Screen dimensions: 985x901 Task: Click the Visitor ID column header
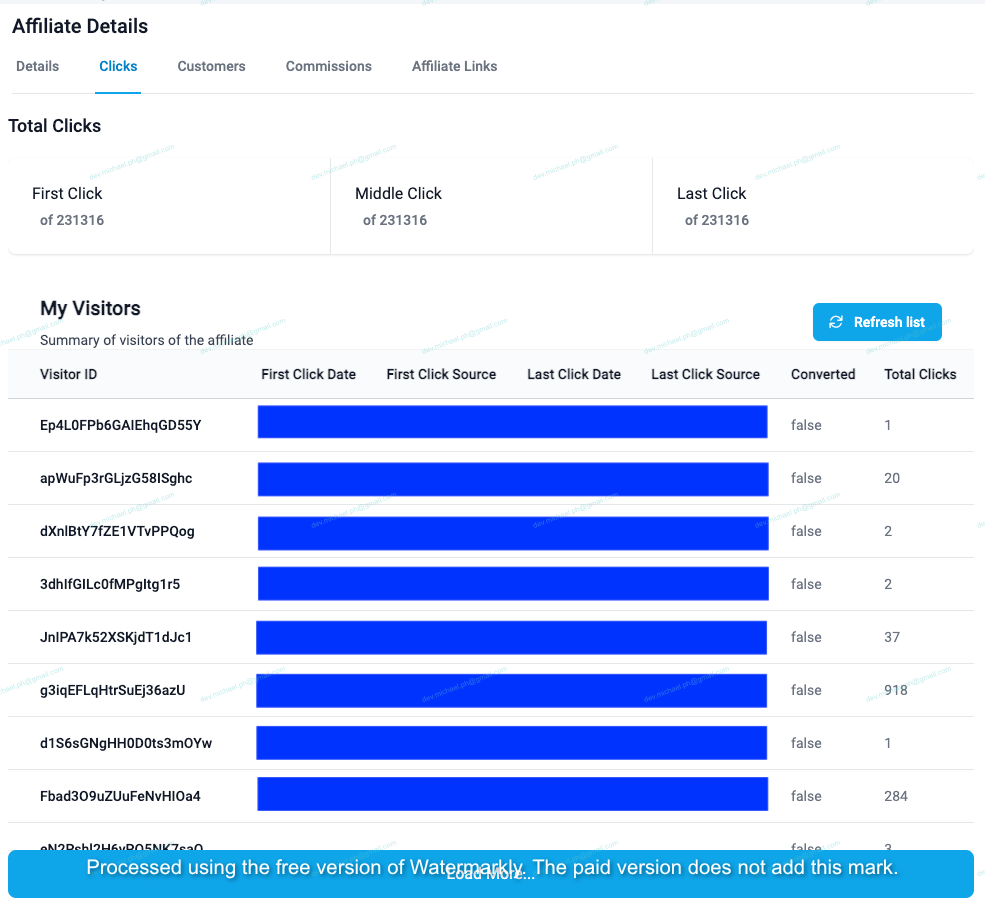[x=69, y=374]
